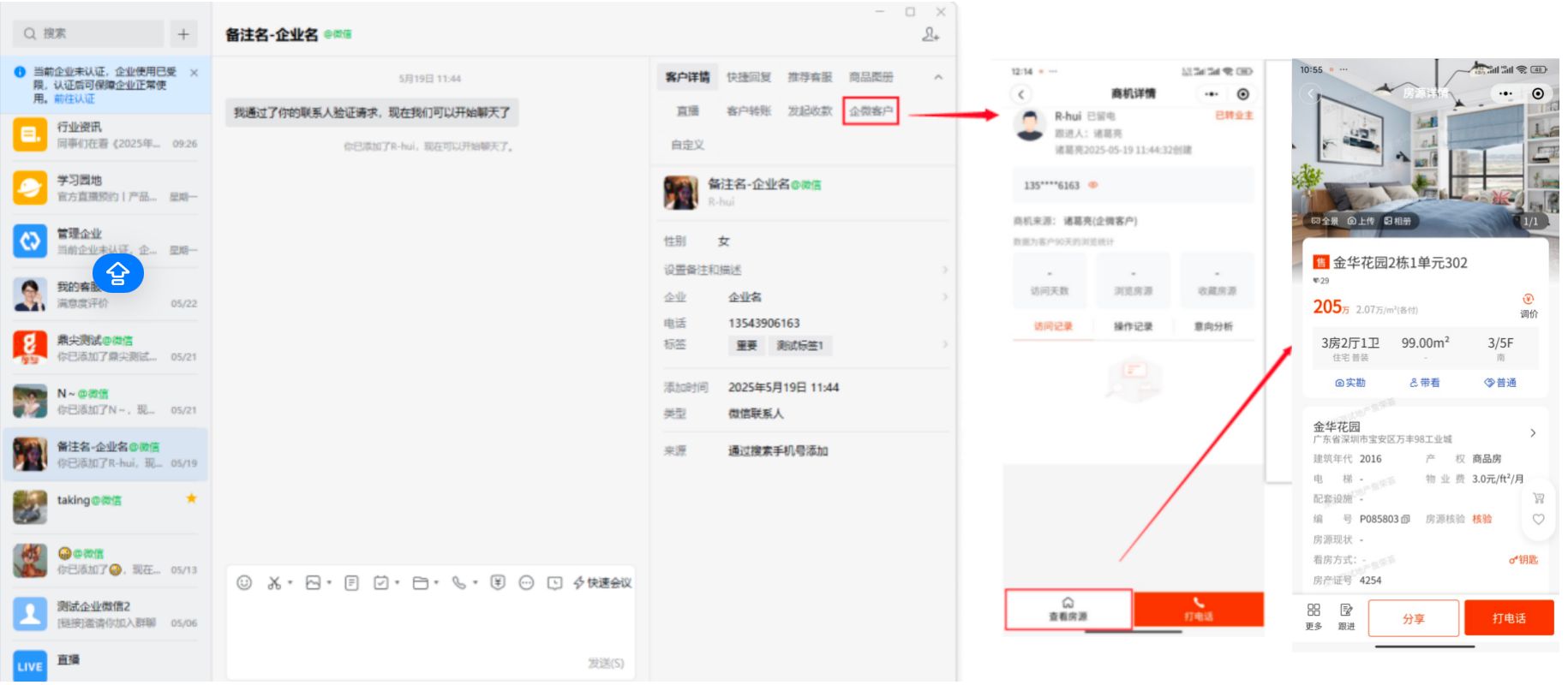Open the emoji picker in chat toolbar

coord(244,583)
